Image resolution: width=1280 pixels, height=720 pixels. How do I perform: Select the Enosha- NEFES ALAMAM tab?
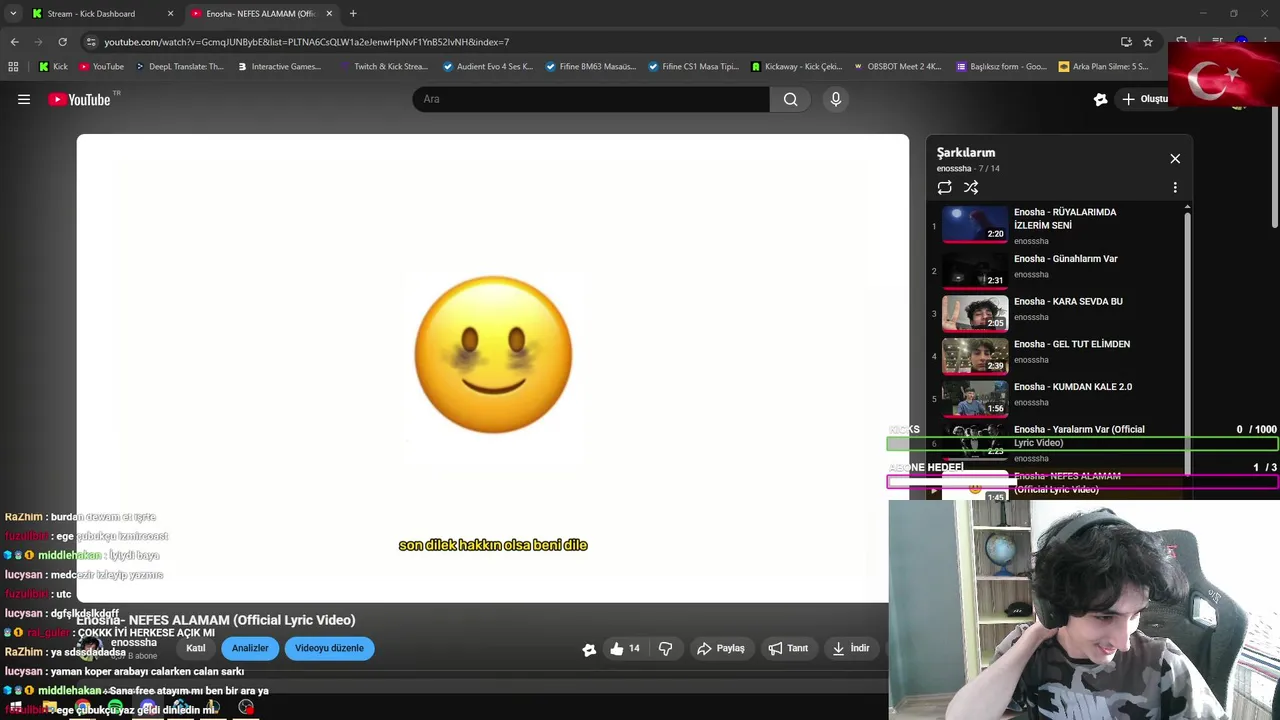click(259, 14)
